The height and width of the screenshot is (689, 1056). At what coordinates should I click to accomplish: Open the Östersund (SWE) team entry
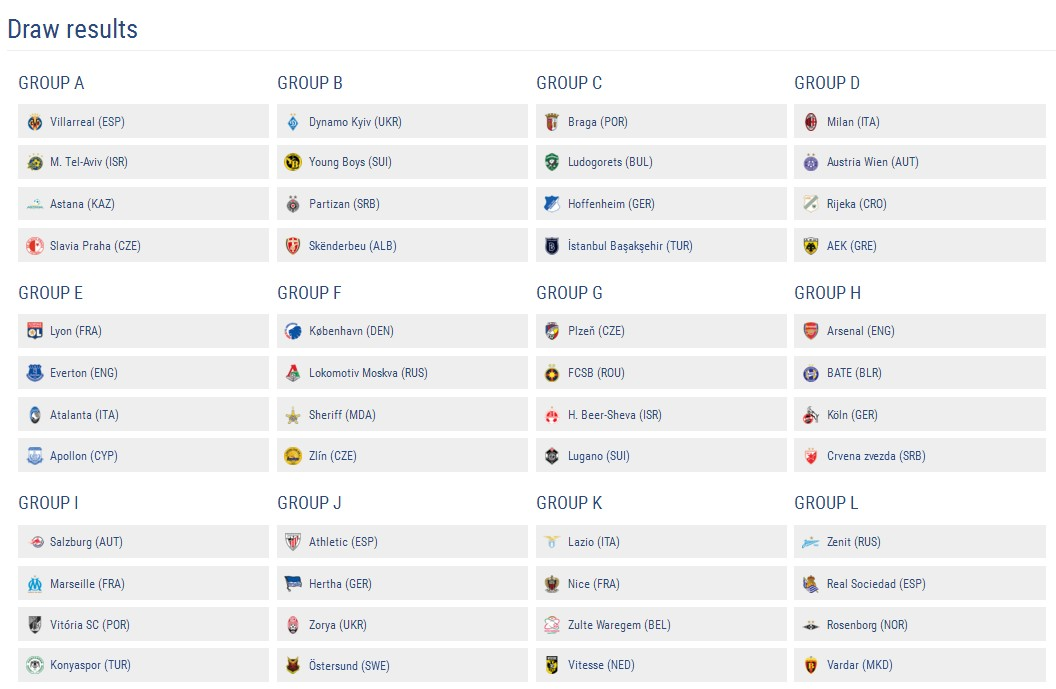402,665
